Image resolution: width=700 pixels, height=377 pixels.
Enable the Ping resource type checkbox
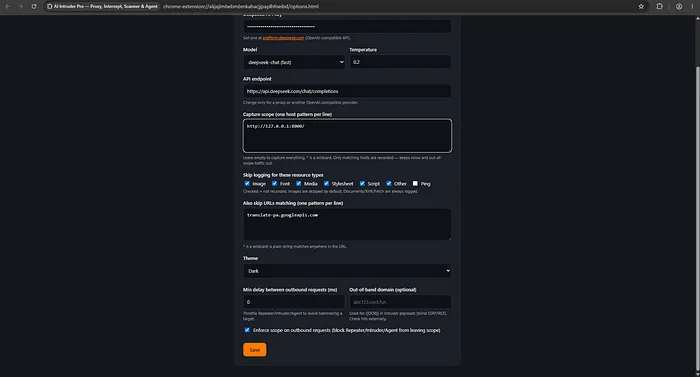click(415, 184)
